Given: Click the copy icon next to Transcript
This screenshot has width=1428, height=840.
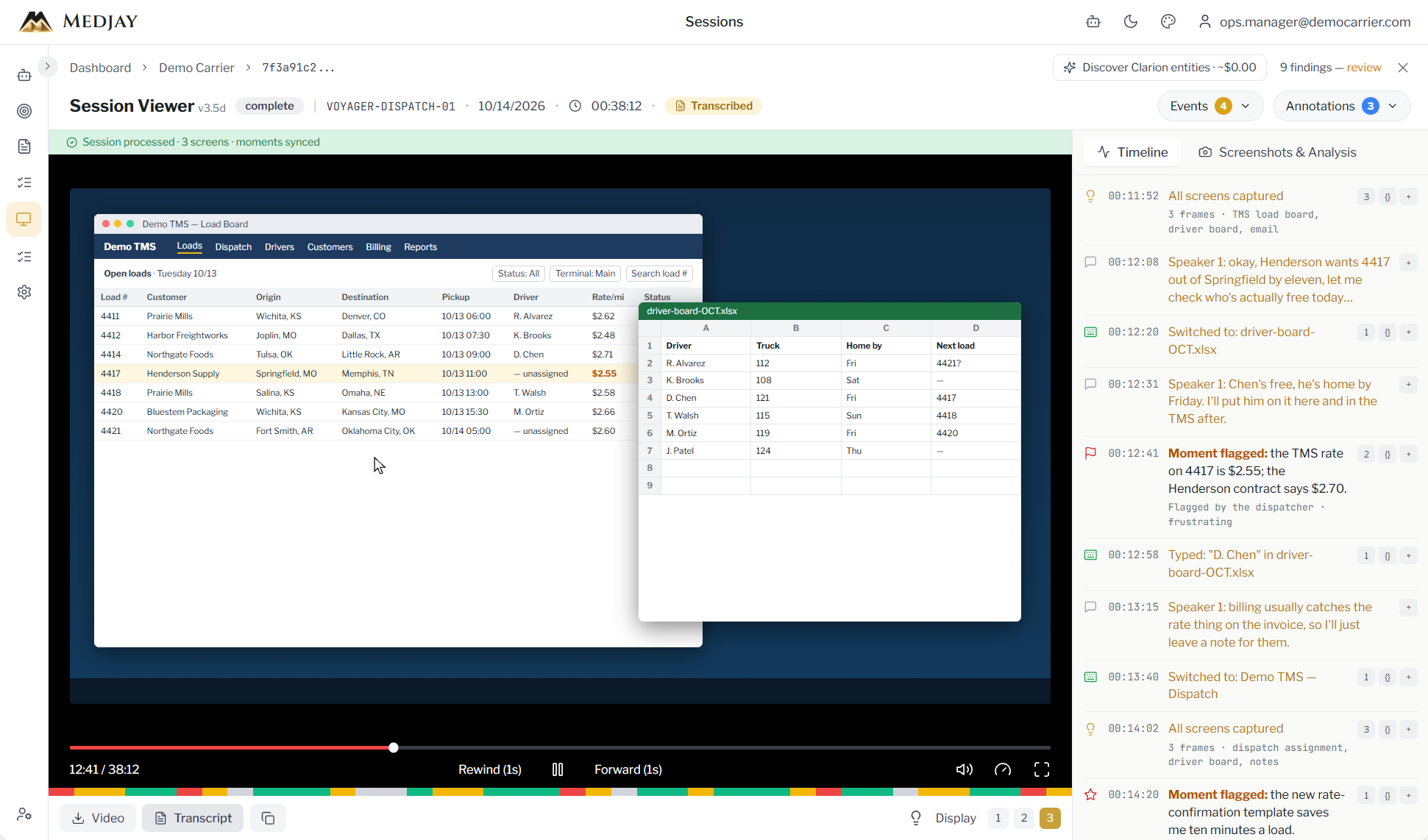Looking at the screenshot, I should pos(268,818).
